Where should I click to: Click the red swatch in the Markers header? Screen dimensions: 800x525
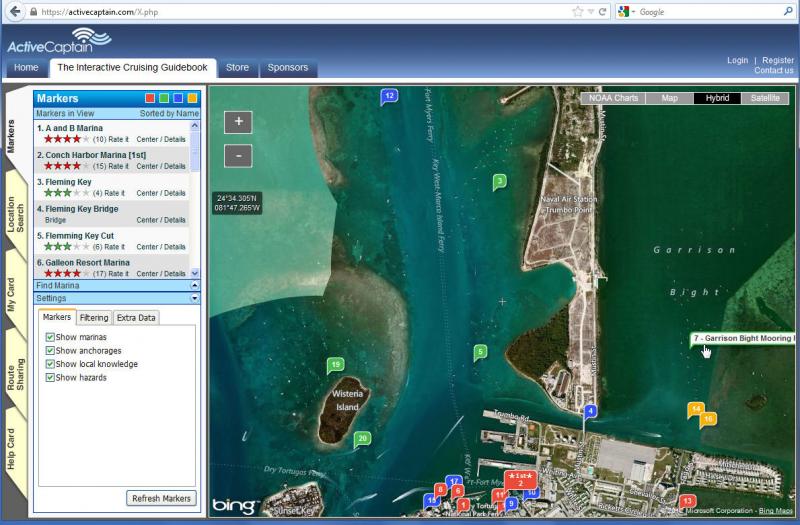[x=149, y=98]
